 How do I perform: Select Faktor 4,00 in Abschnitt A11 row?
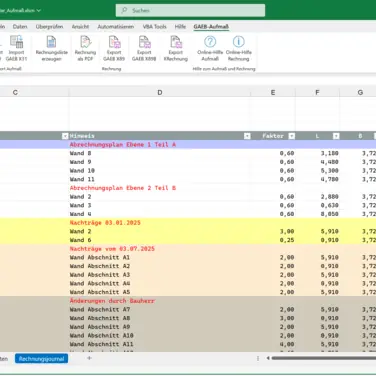coord(273,344)
